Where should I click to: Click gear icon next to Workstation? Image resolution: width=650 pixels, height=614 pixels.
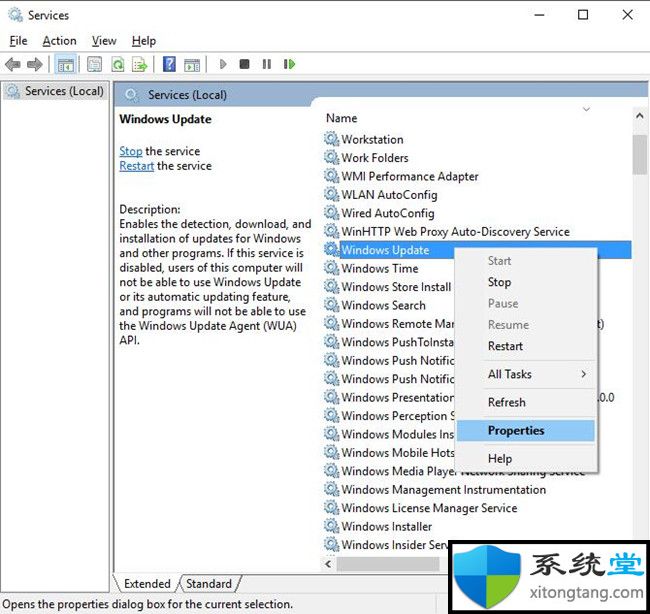pyautogui.click(x=331, y=139)
